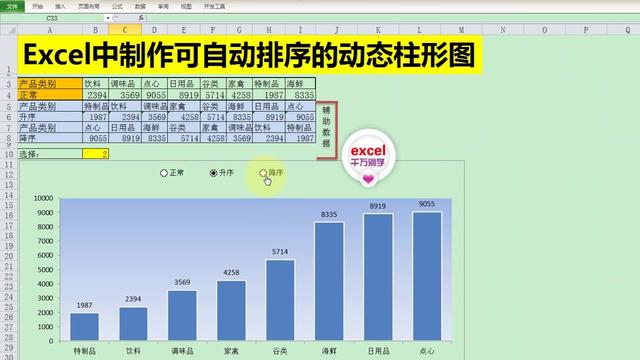
Task: Open the Name Box dropdown arrow
Action: 108,18
